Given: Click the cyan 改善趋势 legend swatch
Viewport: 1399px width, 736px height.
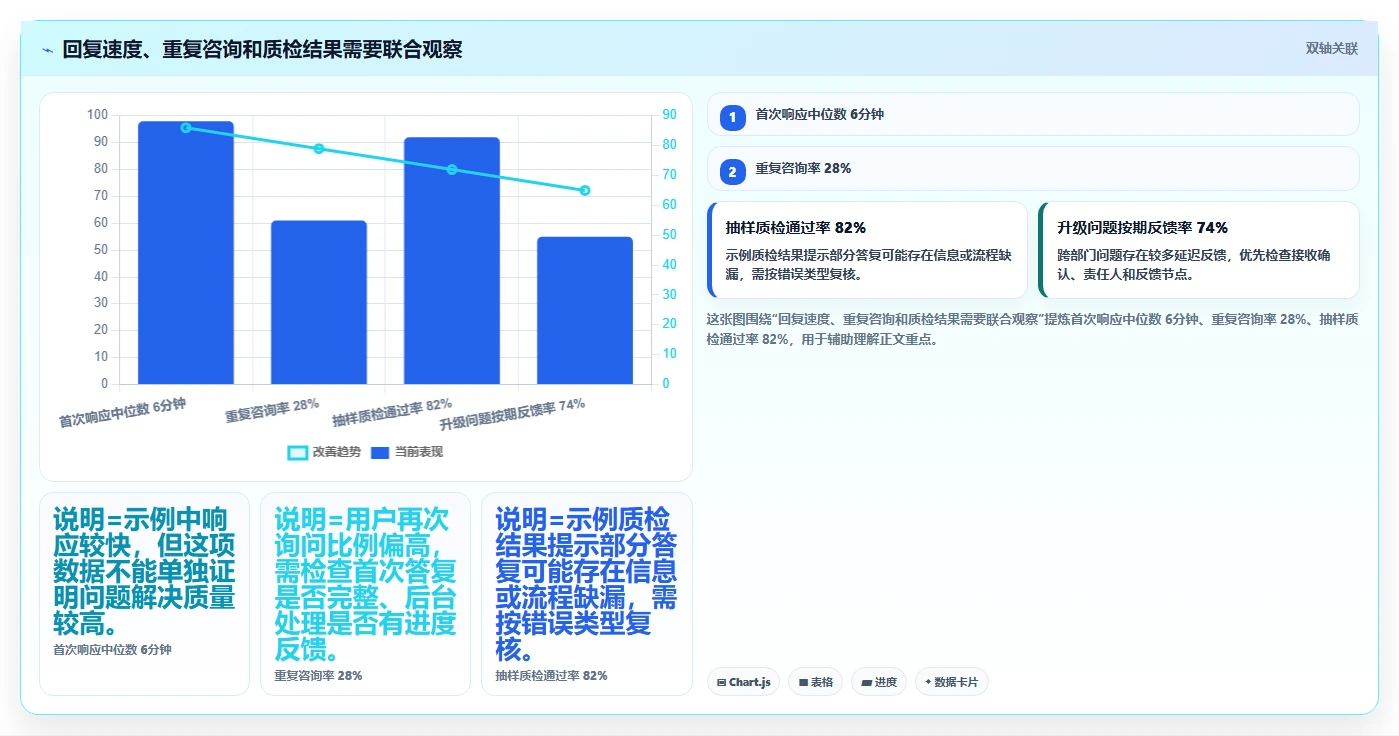Looking at the screenshot, I should tap(297, 453).
